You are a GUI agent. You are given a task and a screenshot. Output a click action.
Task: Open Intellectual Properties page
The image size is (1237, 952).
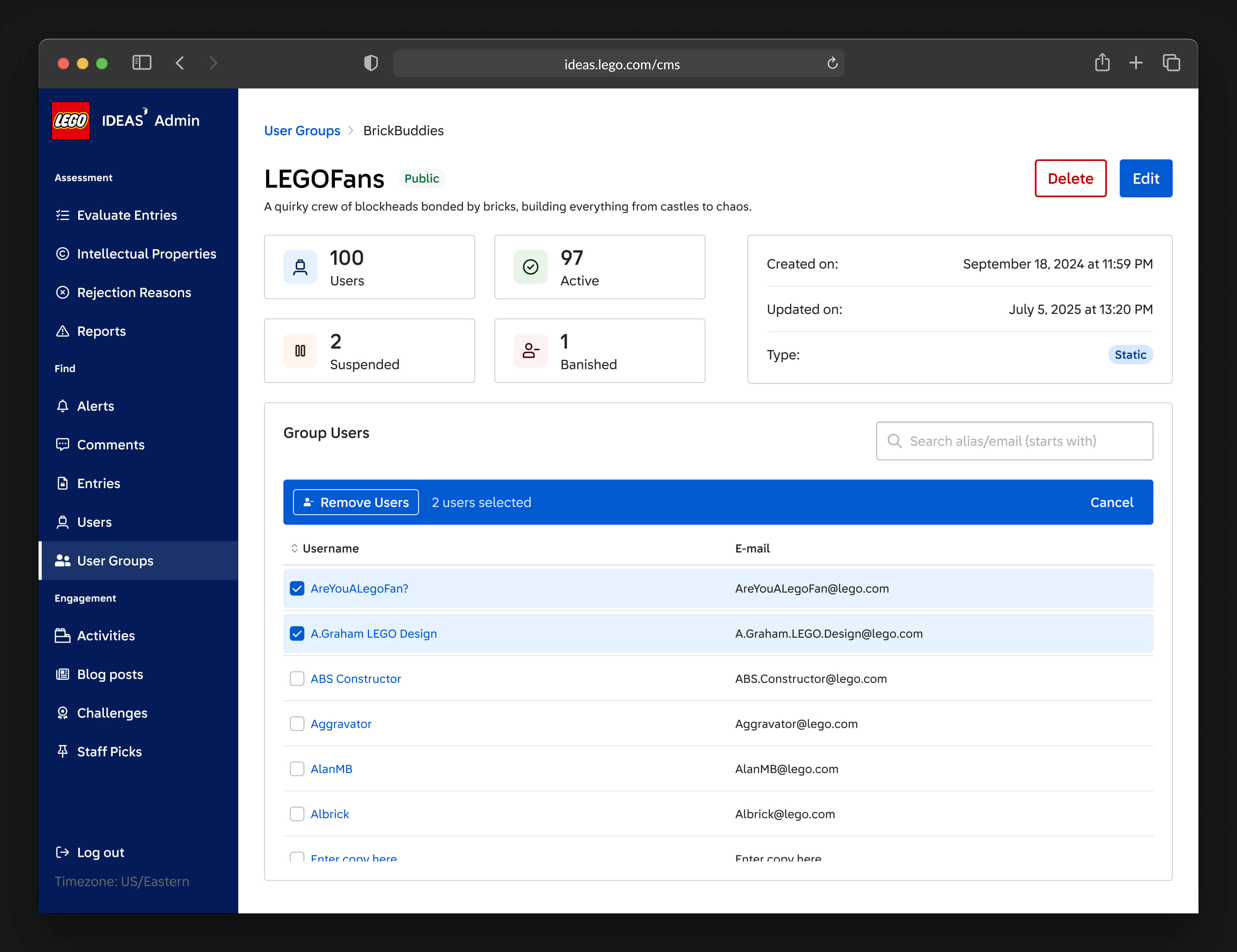(x=138, y=254)
